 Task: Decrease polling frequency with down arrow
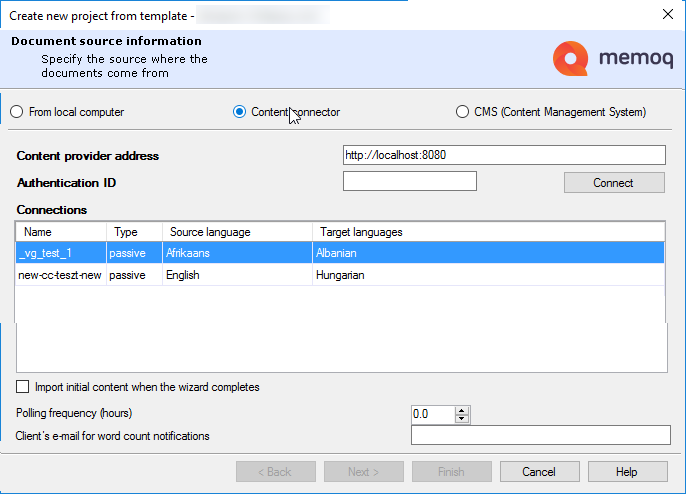tap(461, 418)
